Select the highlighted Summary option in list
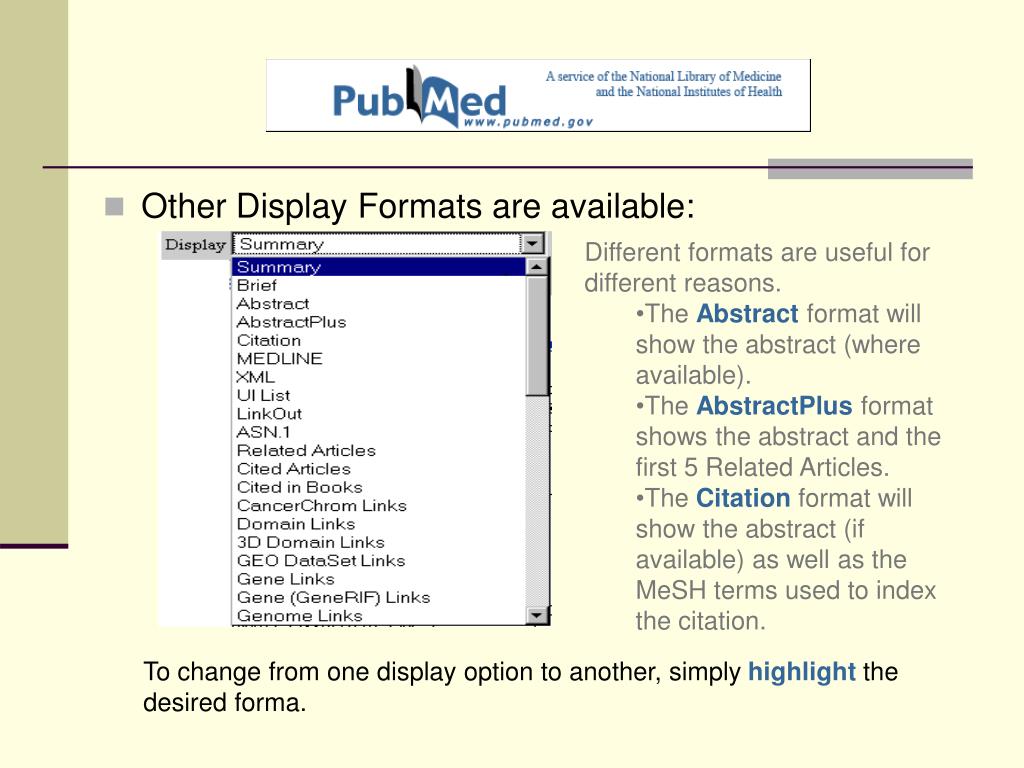1024x768 pixels. coord(379,266)
